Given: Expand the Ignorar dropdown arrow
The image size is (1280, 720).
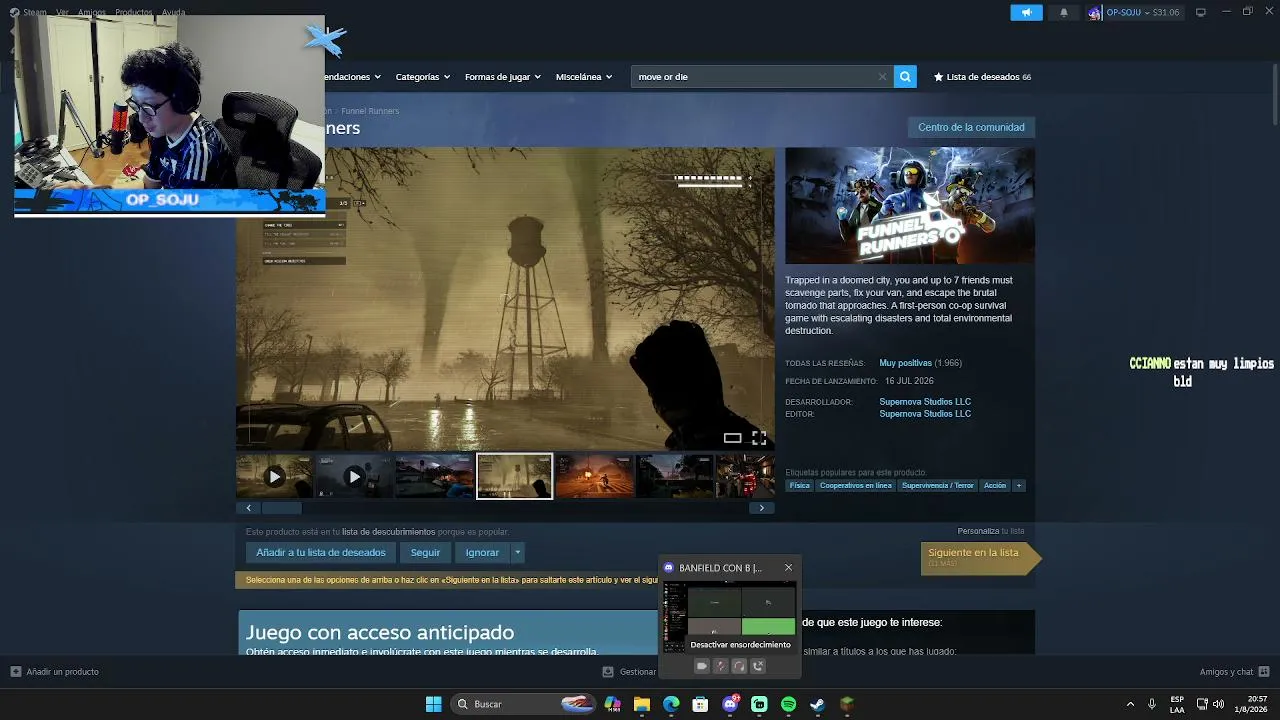Looking at the screenshot, I should click(517, 552).
